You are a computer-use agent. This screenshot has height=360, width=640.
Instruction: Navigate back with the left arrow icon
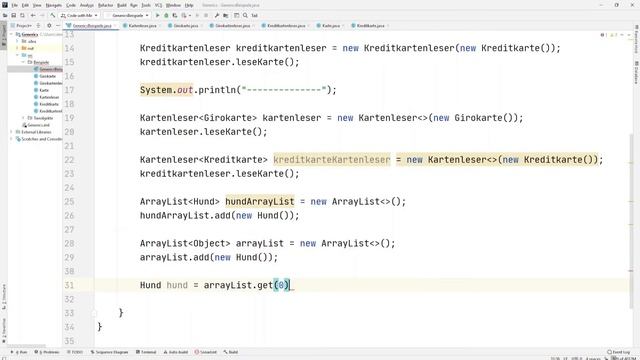point(33,16)
